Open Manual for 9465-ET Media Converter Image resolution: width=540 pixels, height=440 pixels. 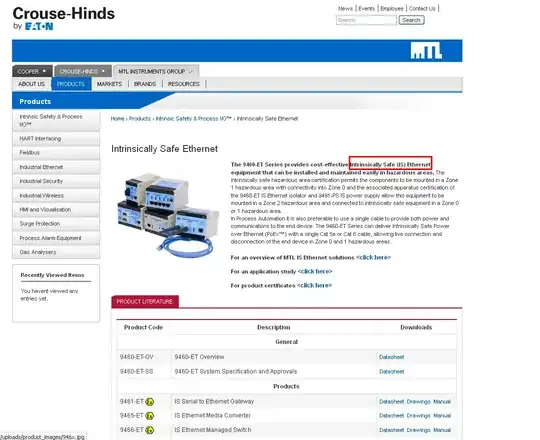tap(442, 416)
